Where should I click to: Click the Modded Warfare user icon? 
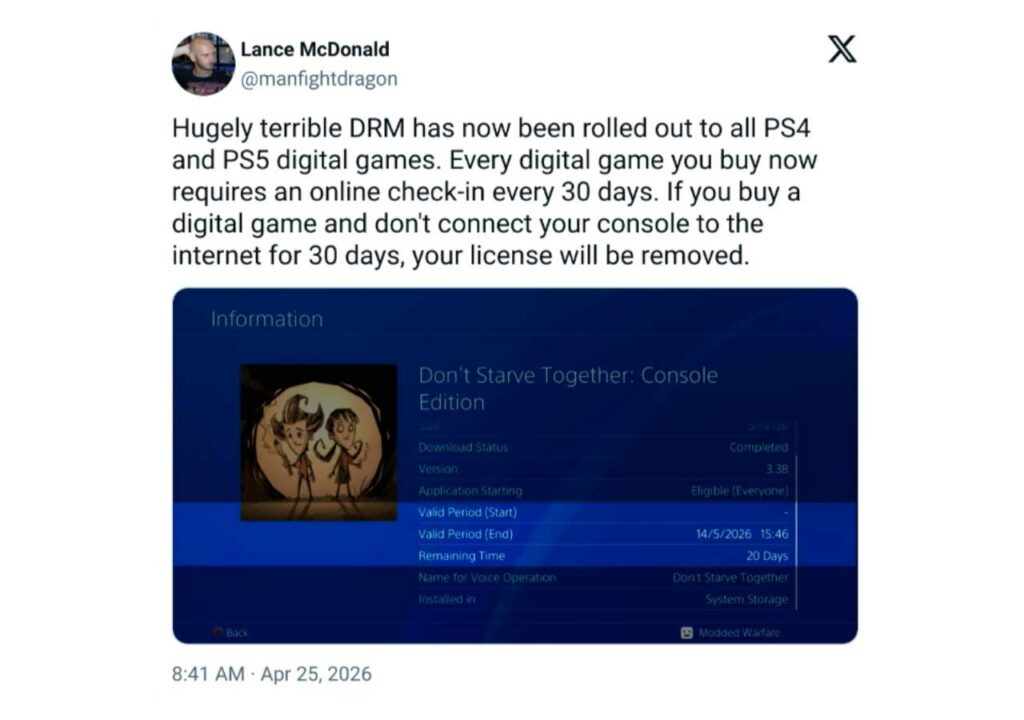tap(686, 632)
